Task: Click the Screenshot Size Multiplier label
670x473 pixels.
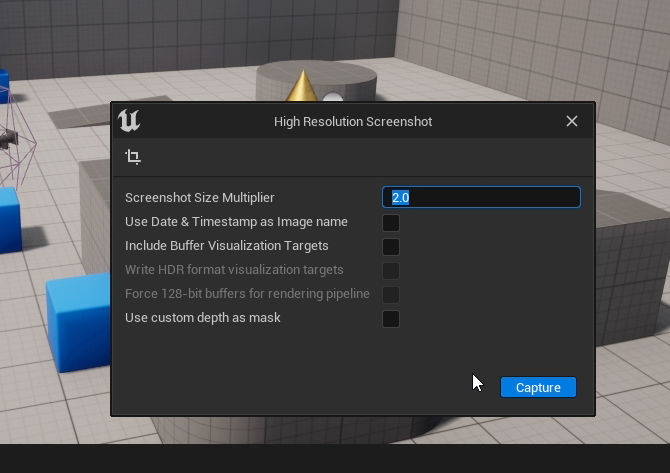Action: (200, 197)
